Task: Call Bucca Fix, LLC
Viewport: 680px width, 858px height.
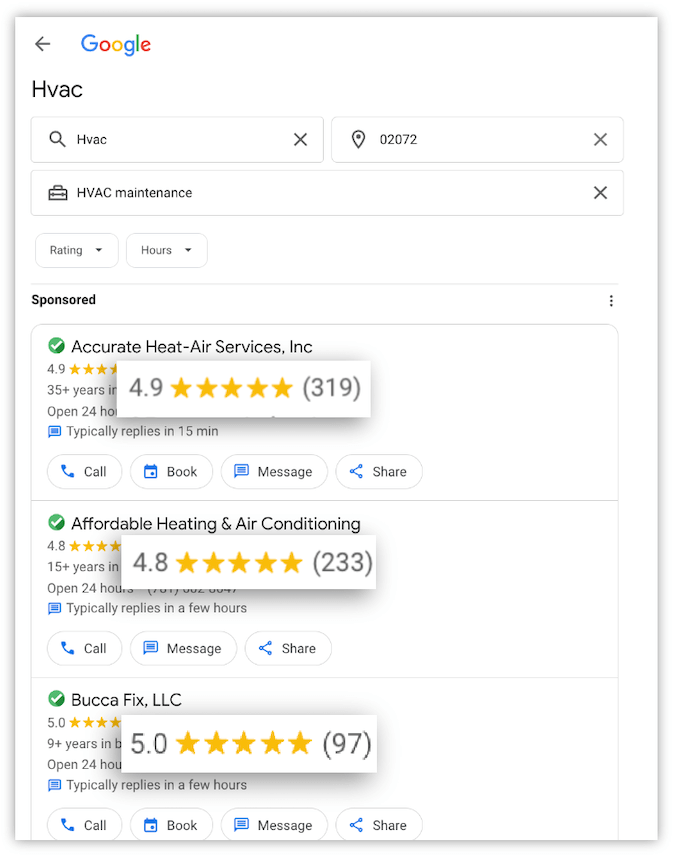Action: coord(84,824)
